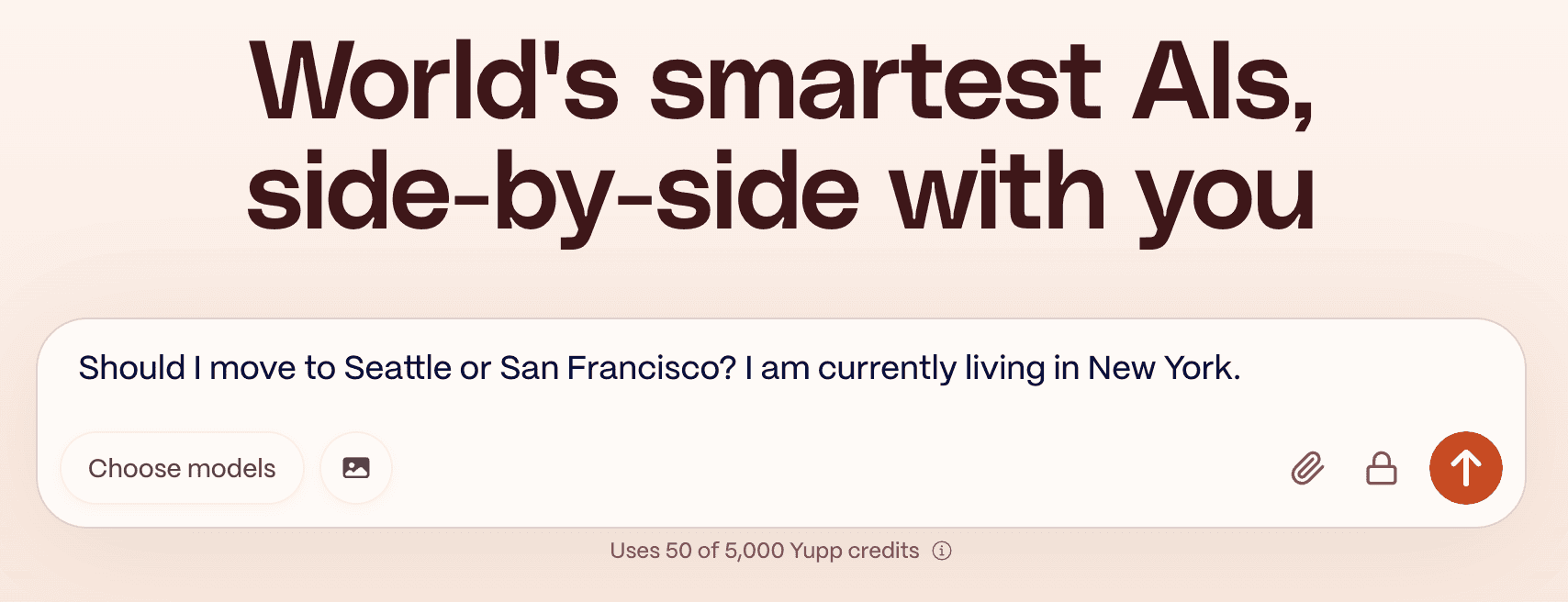
Task: Click "New York." at the prompt's end
Action: (x=1164, y=368)
